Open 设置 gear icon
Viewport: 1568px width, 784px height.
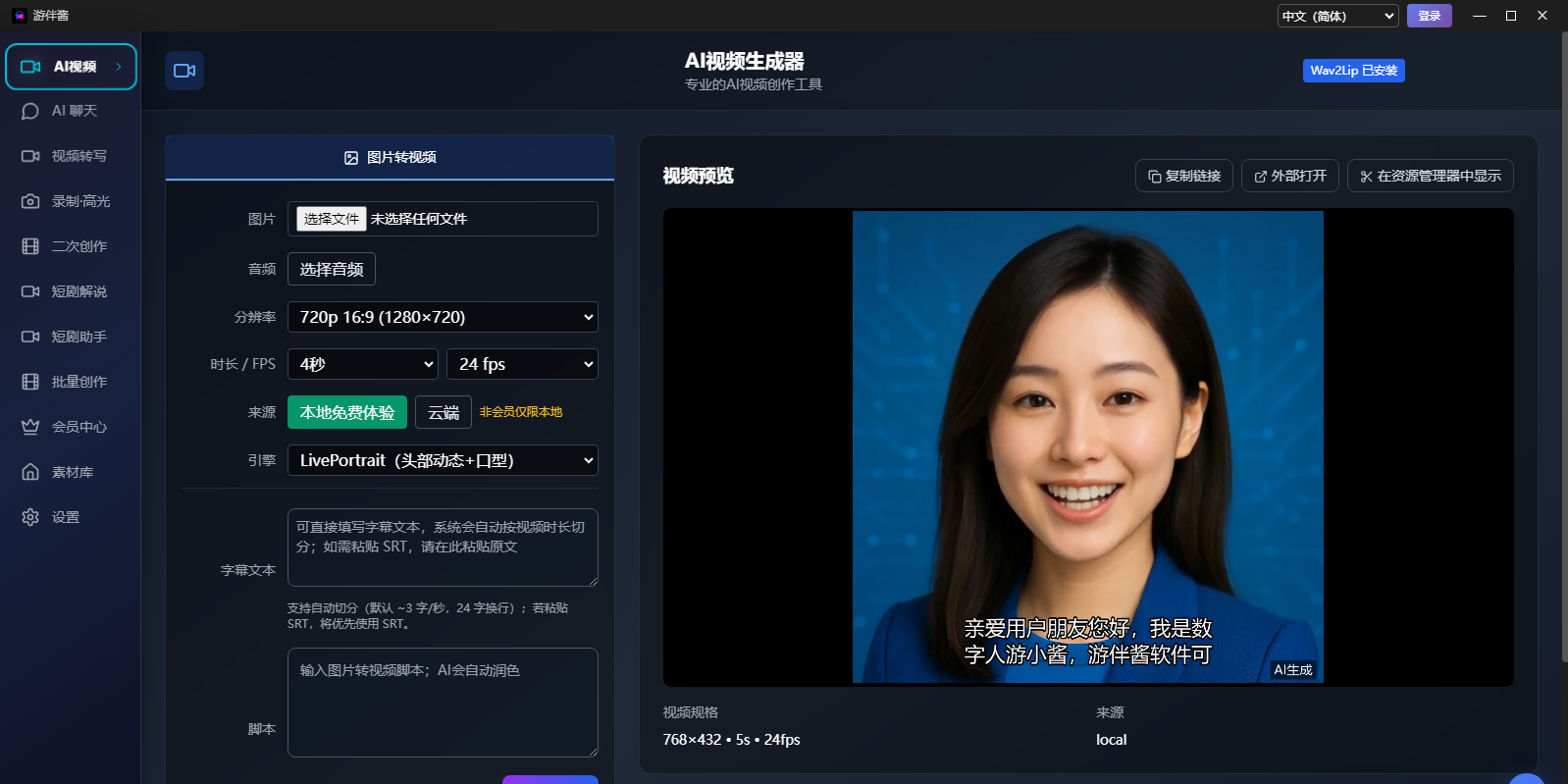[x=30, y=517]
